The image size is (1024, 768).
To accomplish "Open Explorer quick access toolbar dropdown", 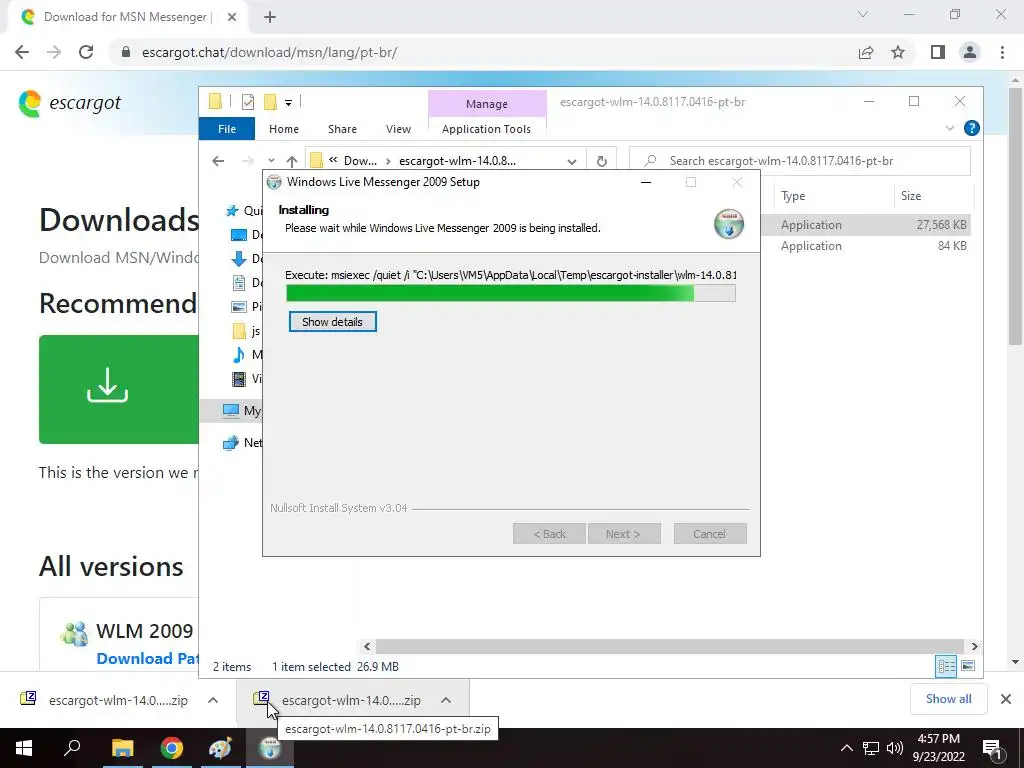I will pos(288,103).
